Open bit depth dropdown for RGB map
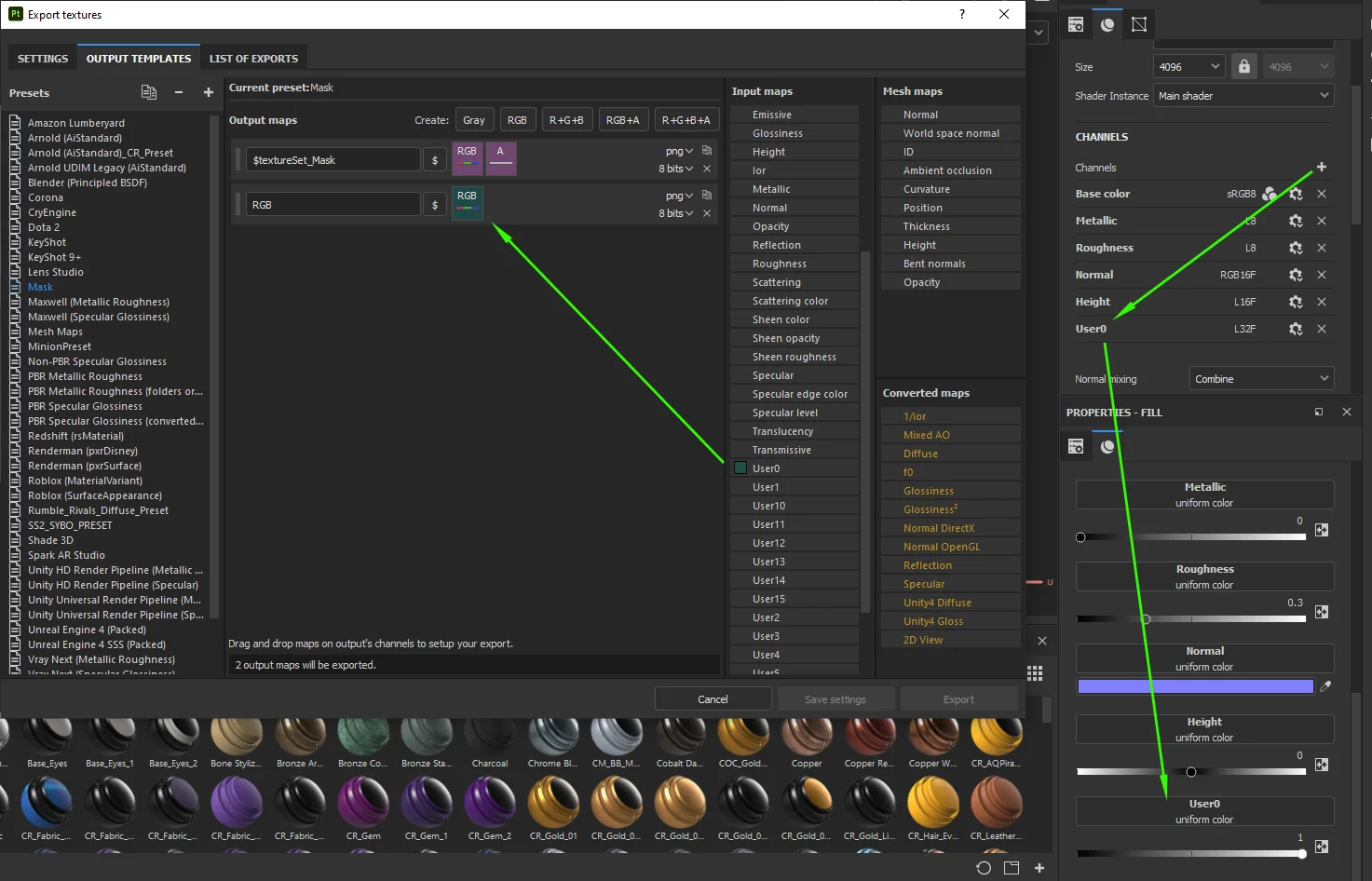 pos(675,213)
